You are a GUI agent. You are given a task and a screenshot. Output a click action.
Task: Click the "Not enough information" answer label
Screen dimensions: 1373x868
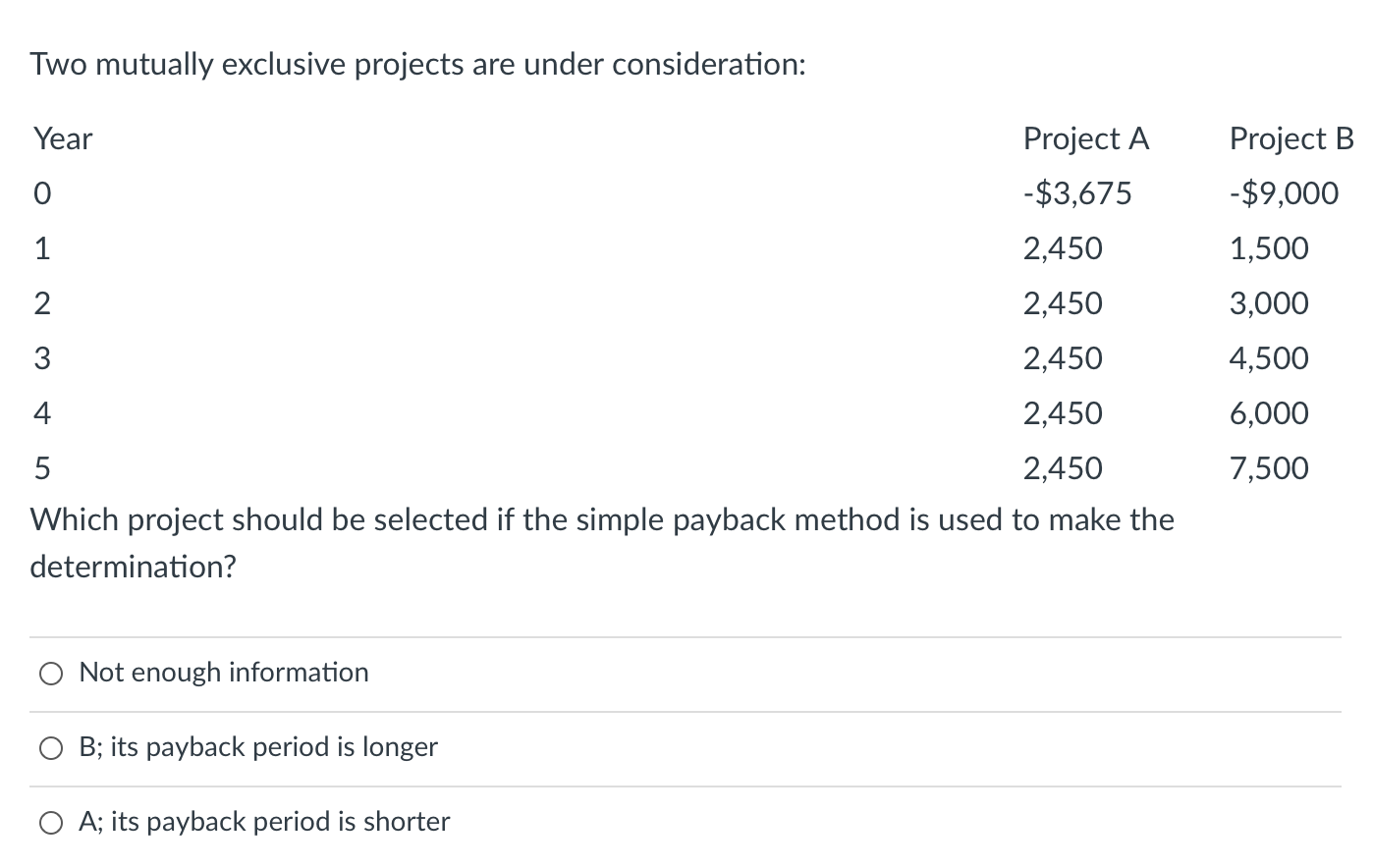coord(223,674)
